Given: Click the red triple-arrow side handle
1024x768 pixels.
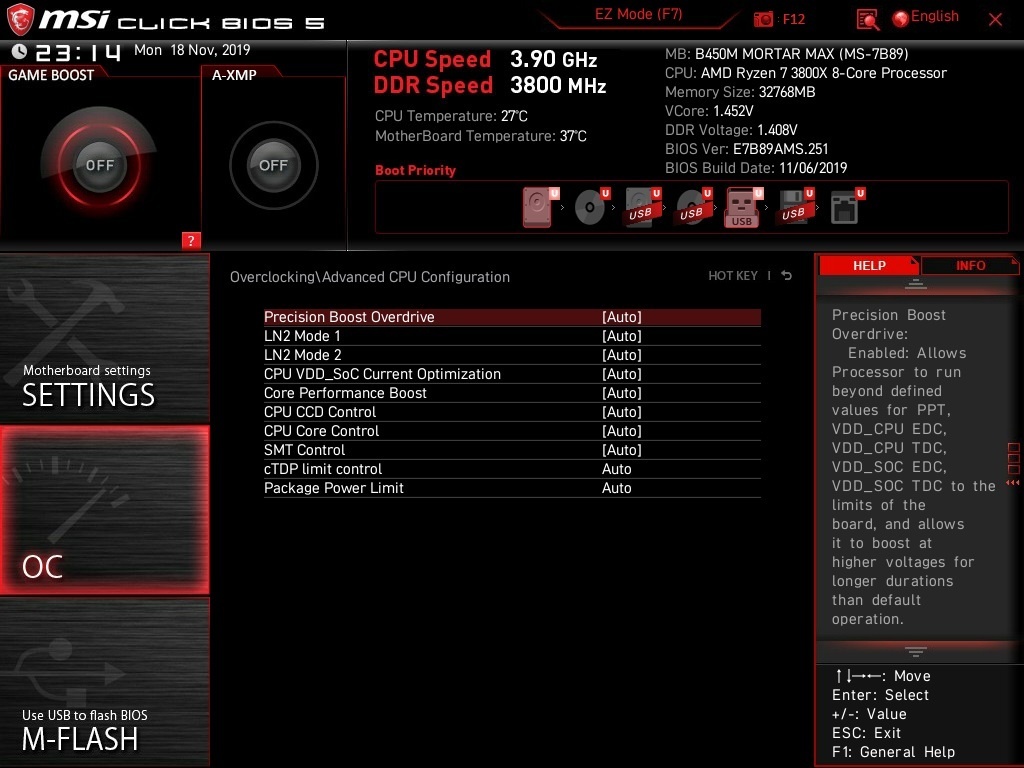Looking at the screenshot, I should (x=1012, y=483).
